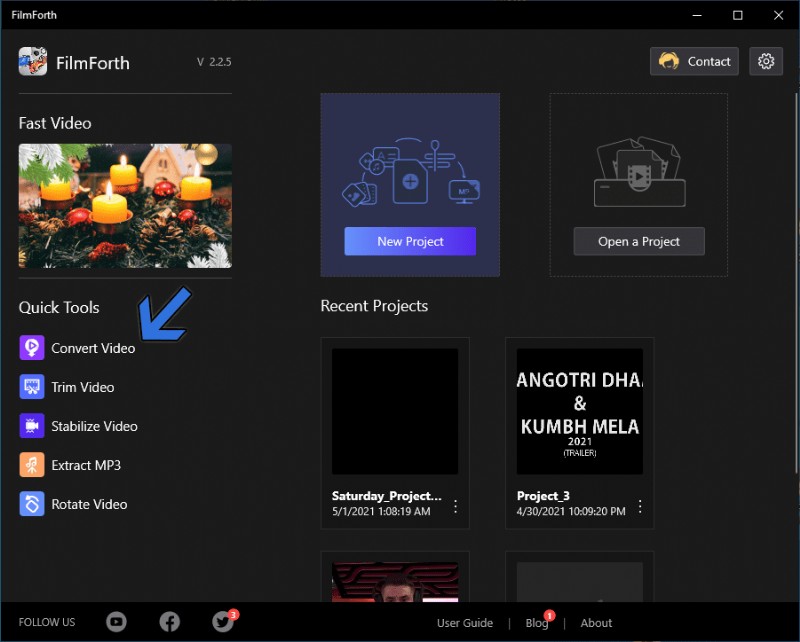Launch the Stabilize Video tool
800x642 pixels.
(33, 426)
